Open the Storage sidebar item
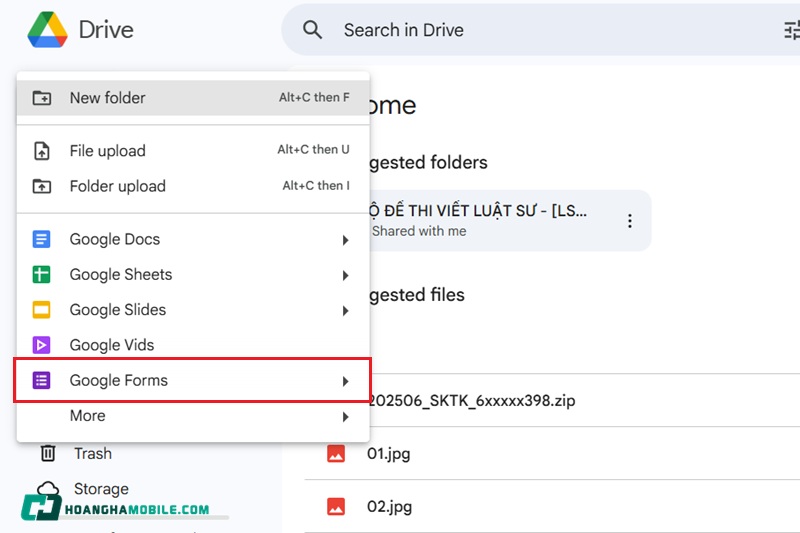This screenshot has width=800, height=533. pos(100,489)
